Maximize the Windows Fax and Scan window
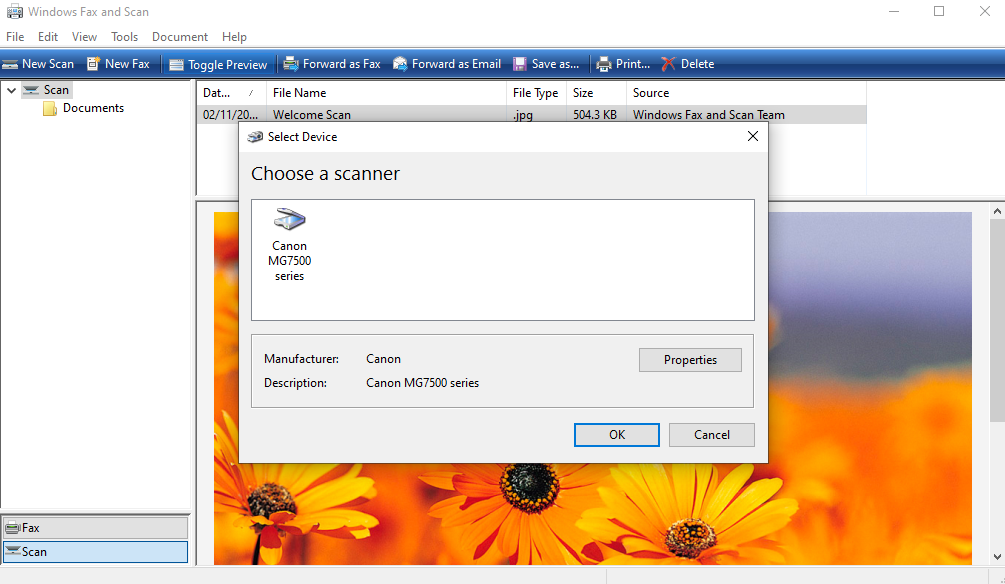 point(939,12)
